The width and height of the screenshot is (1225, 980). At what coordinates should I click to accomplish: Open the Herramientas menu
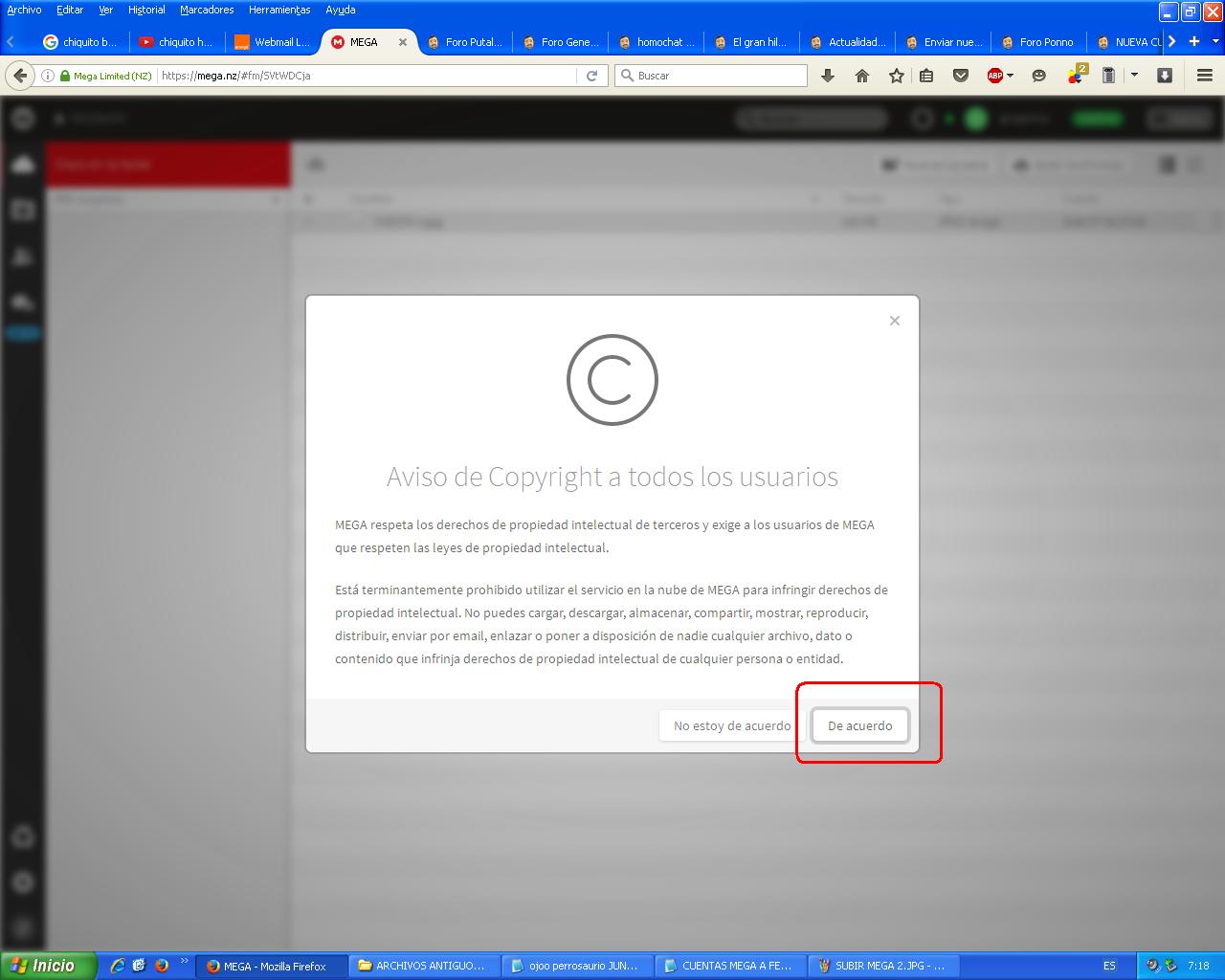pyautogui.click(x=279, y=10)
